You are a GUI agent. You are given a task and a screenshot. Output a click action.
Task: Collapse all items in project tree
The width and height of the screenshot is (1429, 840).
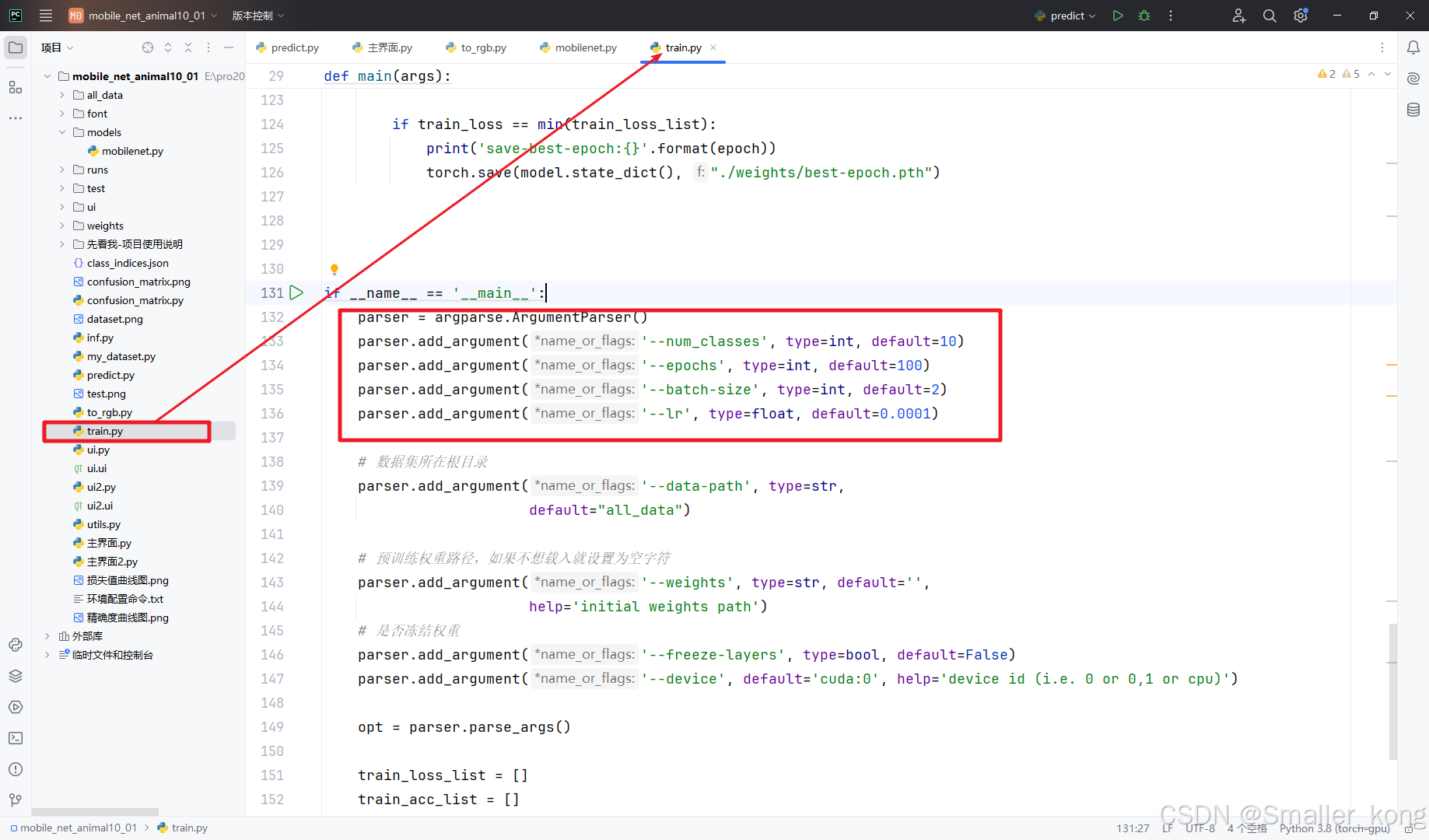(x=188, y=47)
